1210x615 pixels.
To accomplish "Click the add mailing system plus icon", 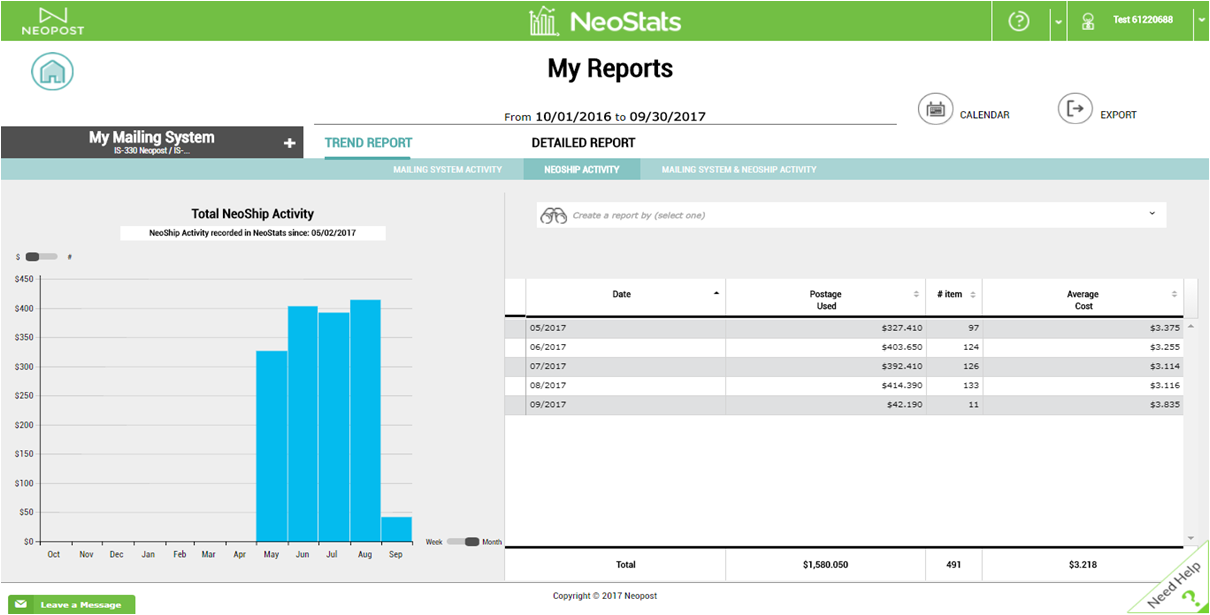I will point(288,141).
